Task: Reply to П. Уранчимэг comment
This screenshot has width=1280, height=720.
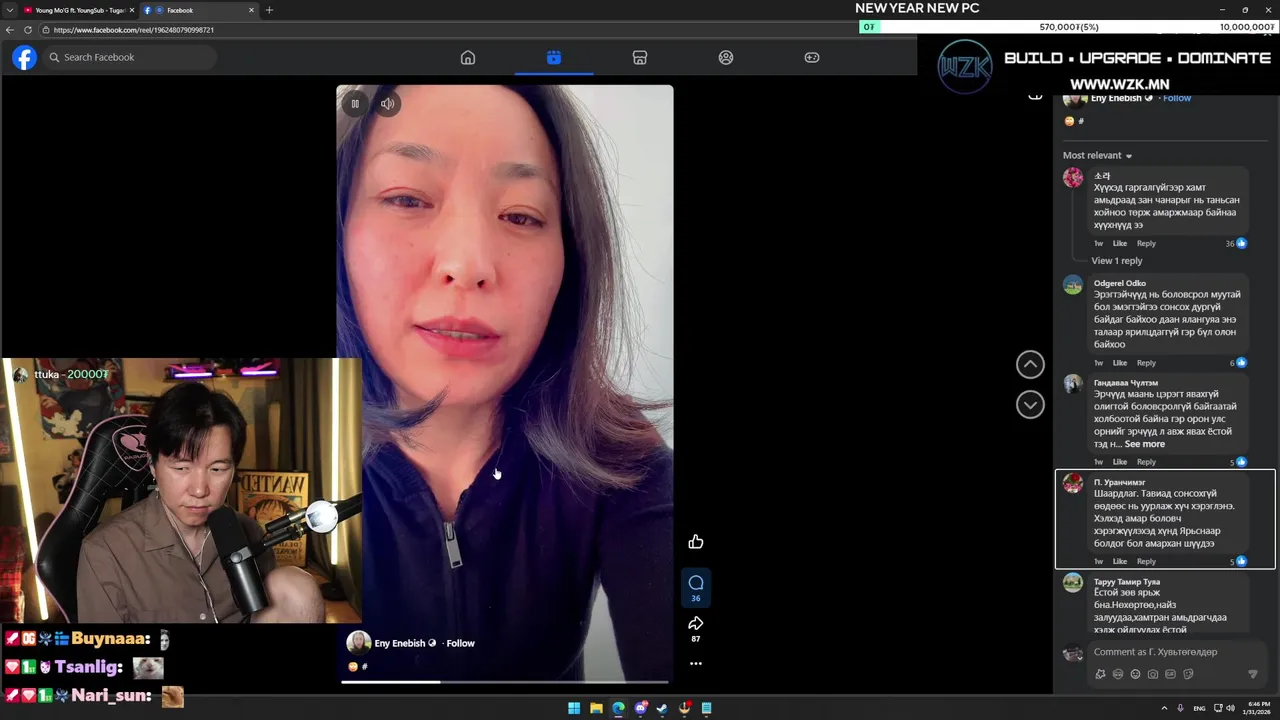Action: point(1146,561)
